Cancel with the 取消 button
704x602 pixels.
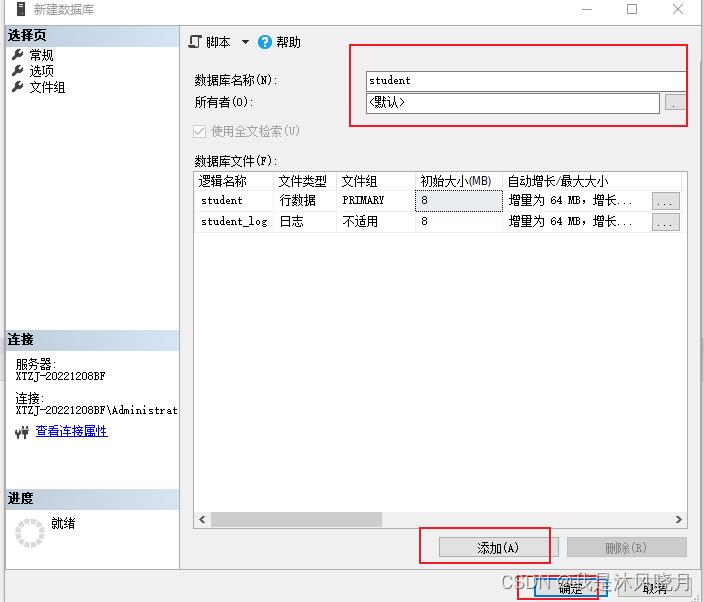click(x=654, y=588)
